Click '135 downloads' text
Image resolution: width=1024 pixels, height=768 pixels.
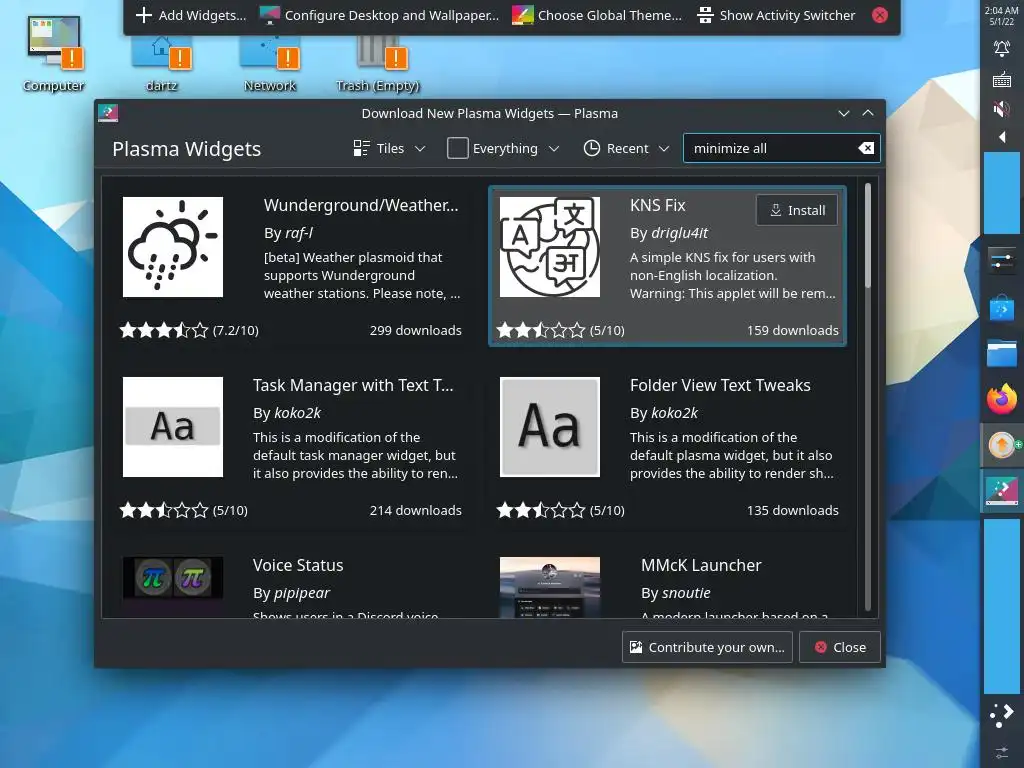click(793, 511)
